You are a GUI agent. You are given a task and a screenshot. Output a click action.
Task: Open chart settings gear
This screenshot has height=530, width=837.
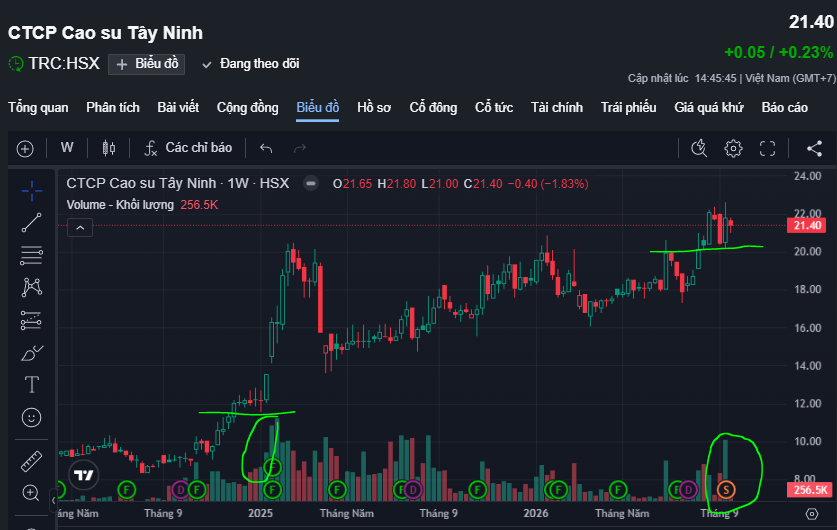(733, 148)
